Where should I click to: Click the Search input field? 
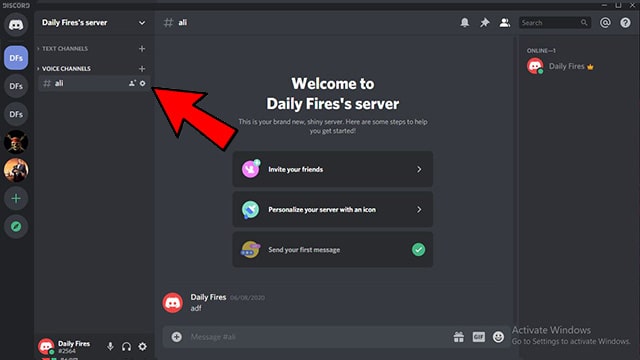click(x=555, y=22)
